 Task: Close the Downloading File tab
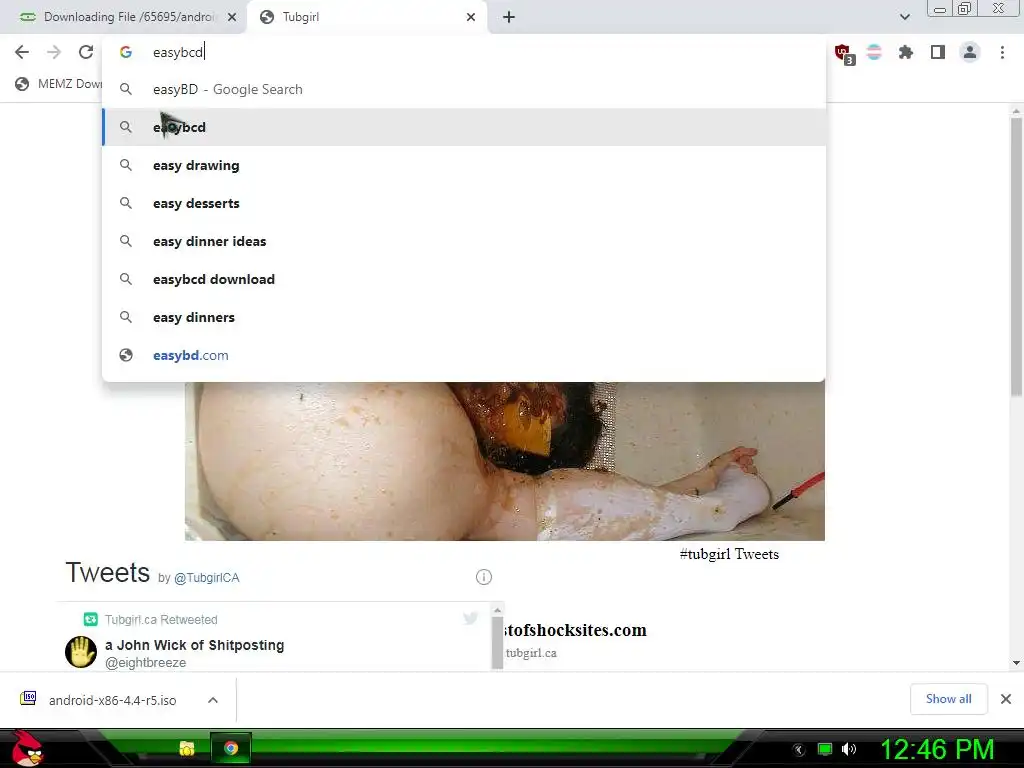tap(232, 17)
